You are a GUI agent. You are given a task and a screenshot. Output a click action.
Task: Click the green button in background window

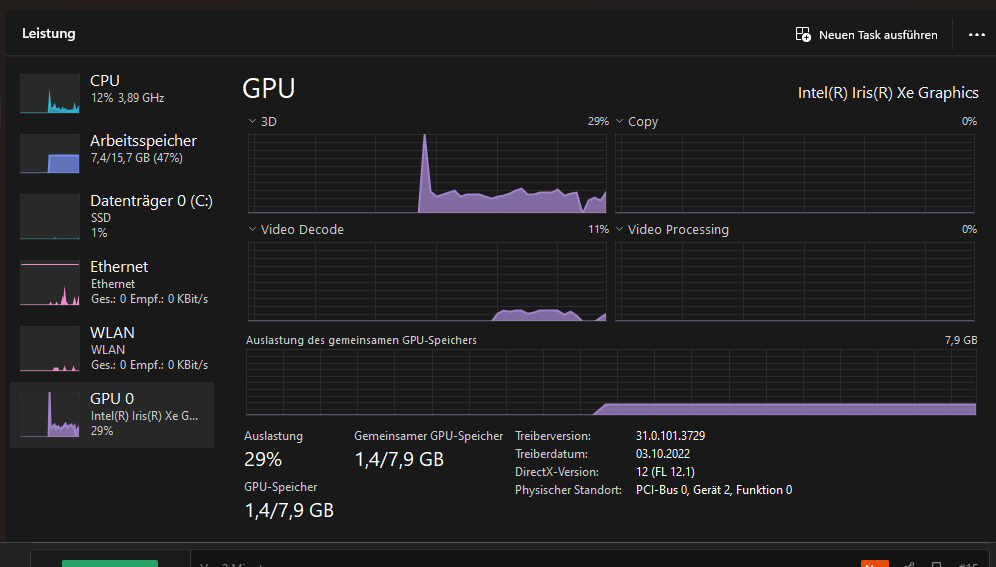click(x=110, y=563)
